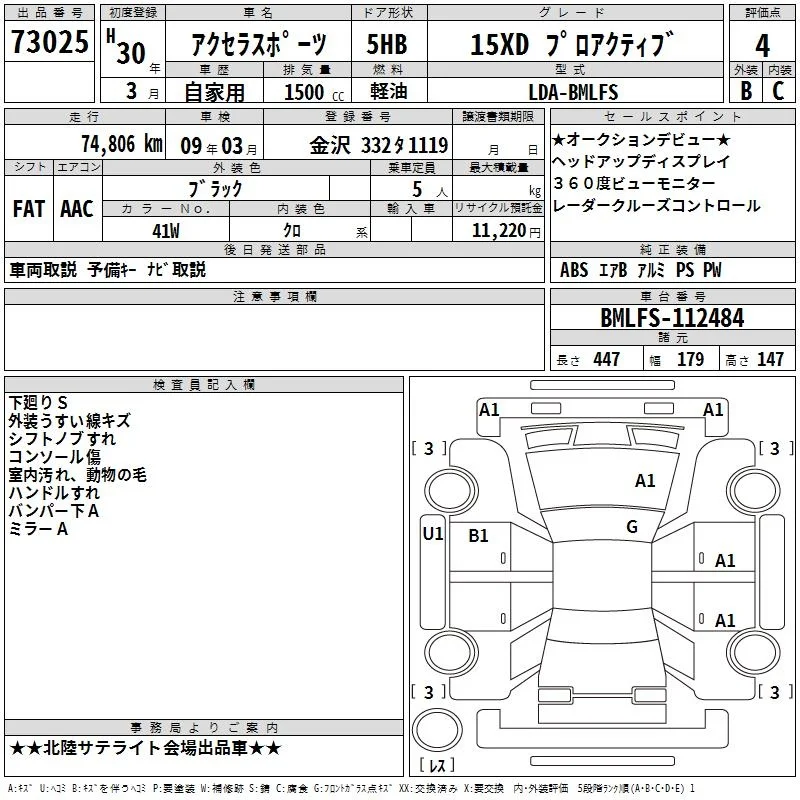This screenshot has height=800, width=800.
Task: Click inspector note 室内汚れ、動物の毛
Action: click(x=78, y=474)
